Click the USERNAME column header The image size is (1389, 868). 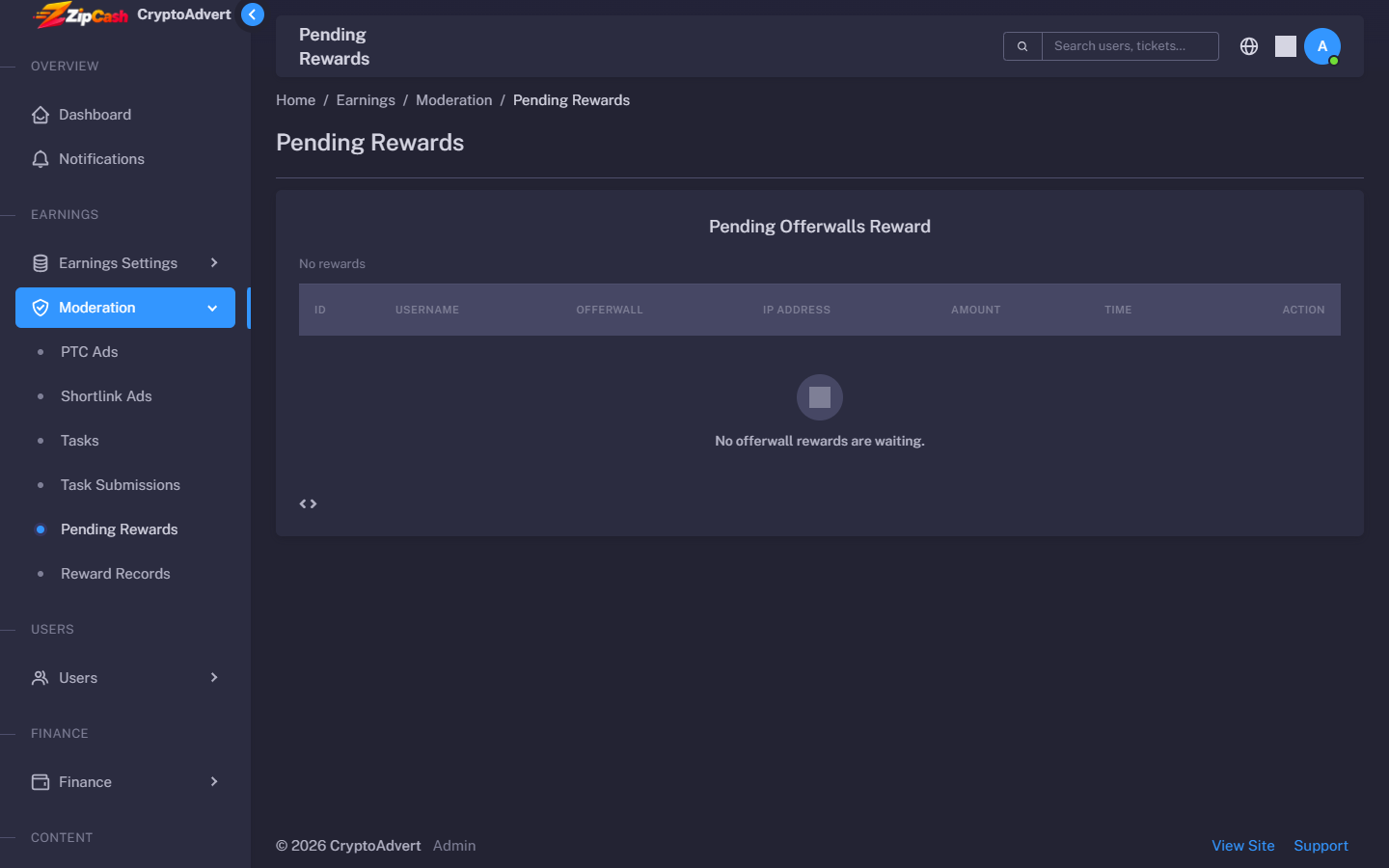click(x=427, y=310)
